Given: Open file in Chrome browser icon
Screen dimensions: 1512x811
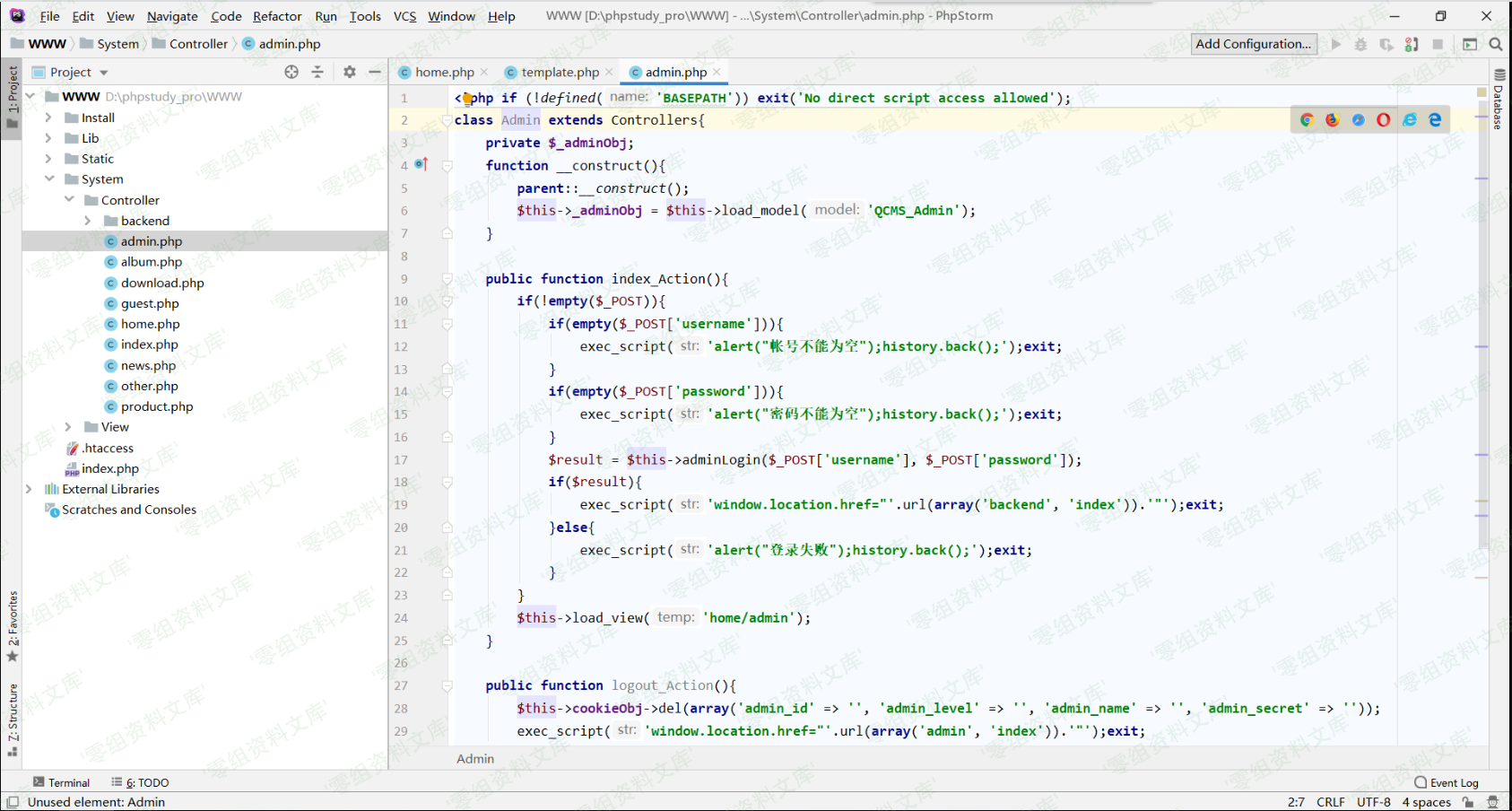Looking at the screenshot, I should (x=1307, y=120).
